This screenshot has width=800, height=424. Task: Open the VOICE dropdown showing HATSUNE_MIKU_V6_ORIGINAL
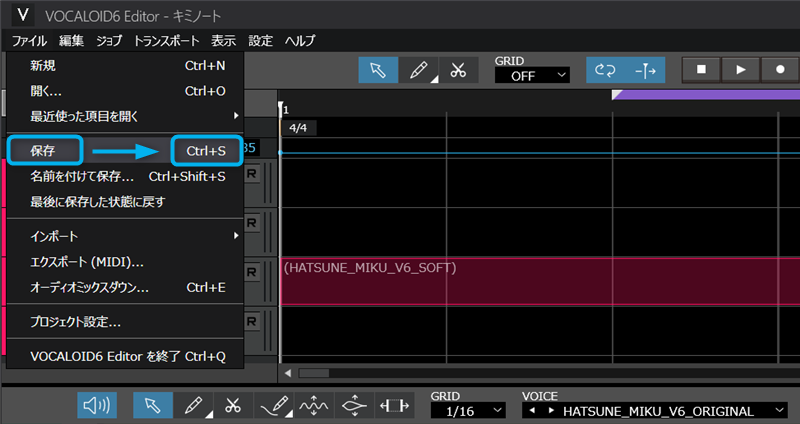click(654, 411)
